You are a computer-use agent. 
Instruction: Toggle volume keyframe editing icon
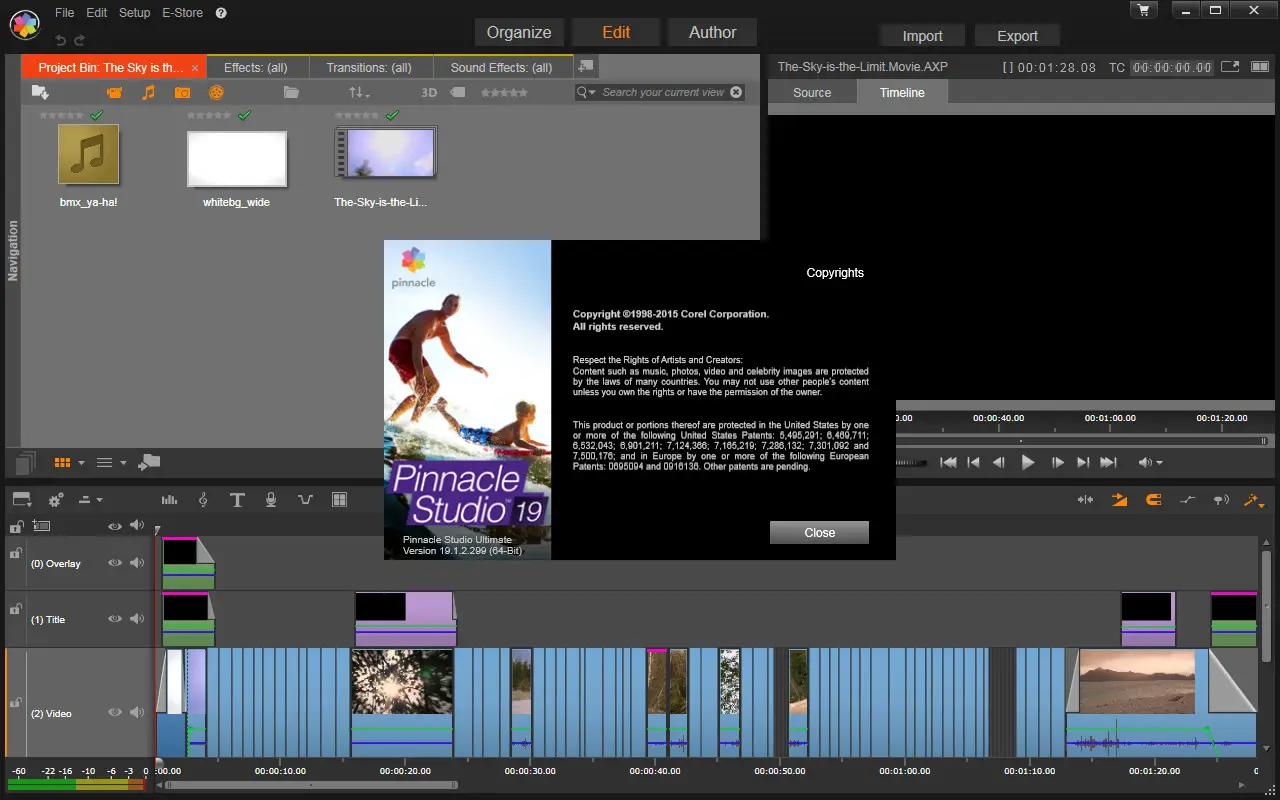click(x=1187, y=500)
